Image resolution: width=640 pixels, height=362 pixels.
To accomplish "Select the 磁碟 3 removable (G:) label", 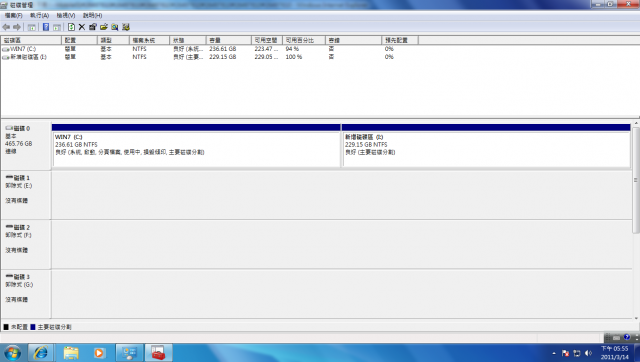I will click(26, 293).
